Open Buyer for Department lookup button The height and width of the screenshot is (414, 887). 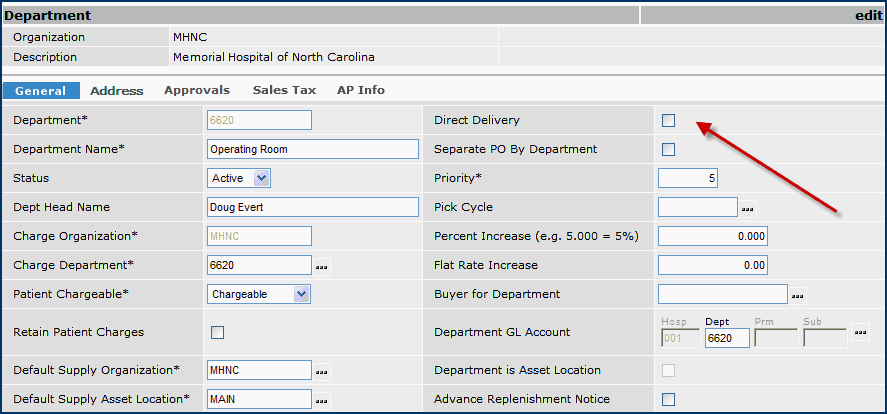click(x=798, y=296)
